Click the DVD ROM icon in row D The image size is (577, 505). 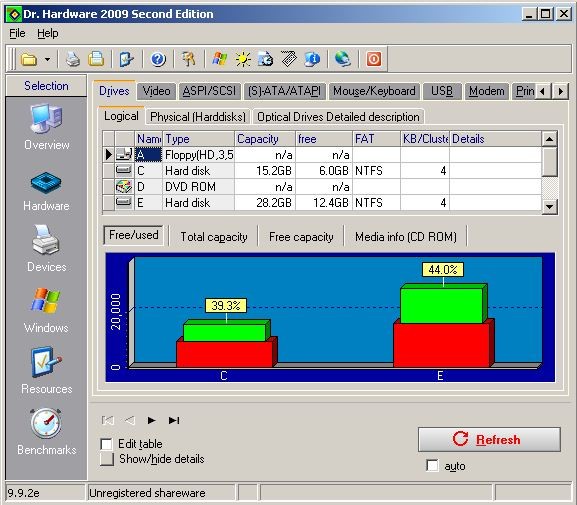pyautogui.click(x=124, y=187)
